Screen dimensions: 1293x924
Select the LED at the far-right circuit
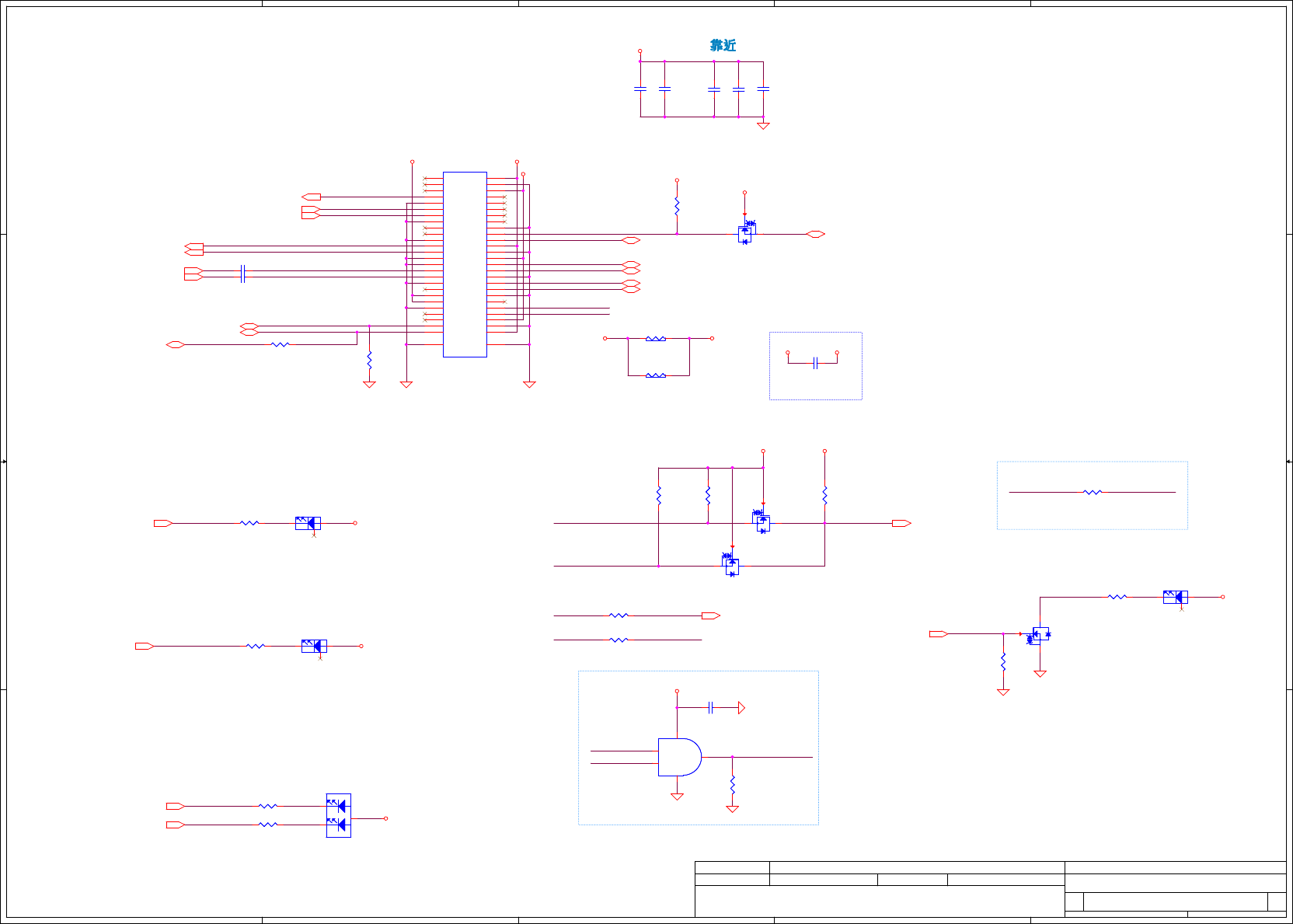tap(1175, 597)
